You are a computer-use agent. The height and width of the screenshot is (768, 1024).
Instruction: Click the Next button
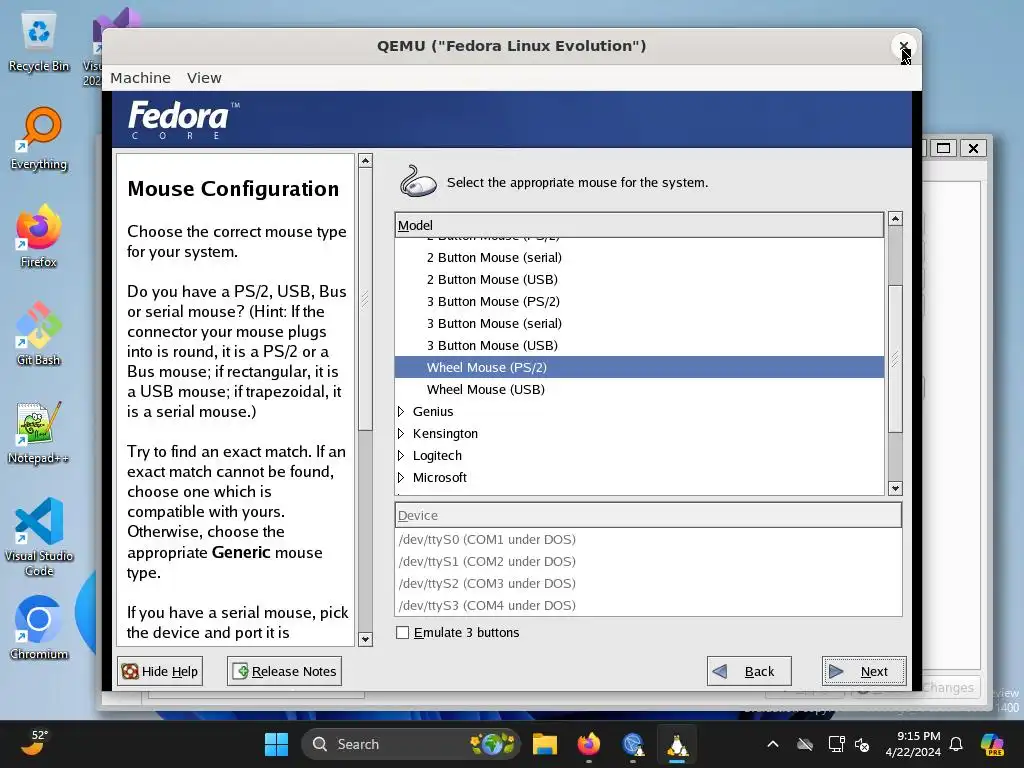coord(864,671)
